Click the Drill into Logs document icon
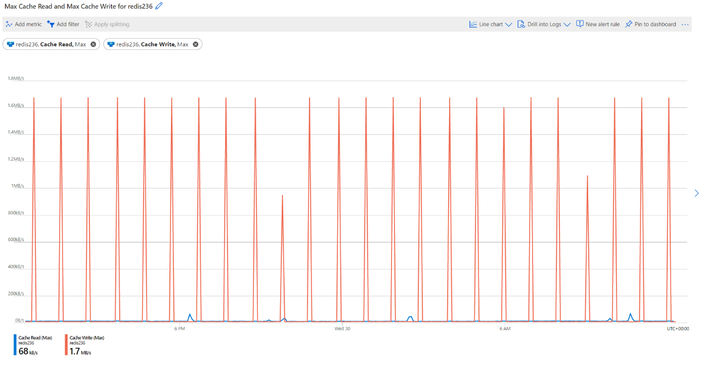The image size is (702, 365). (x=521, y=24)
